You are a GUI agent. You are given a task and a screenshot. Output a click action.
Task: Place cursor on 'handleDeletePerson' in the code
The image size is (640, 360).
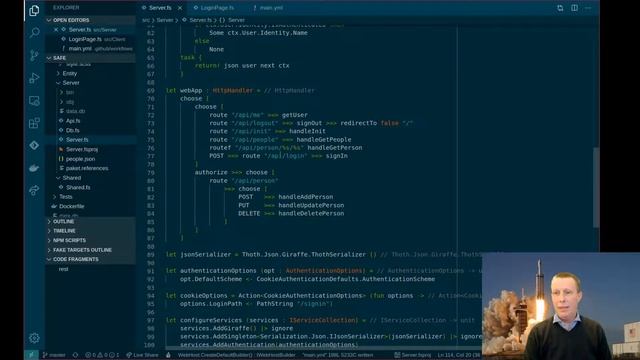[x=311, y=213]
